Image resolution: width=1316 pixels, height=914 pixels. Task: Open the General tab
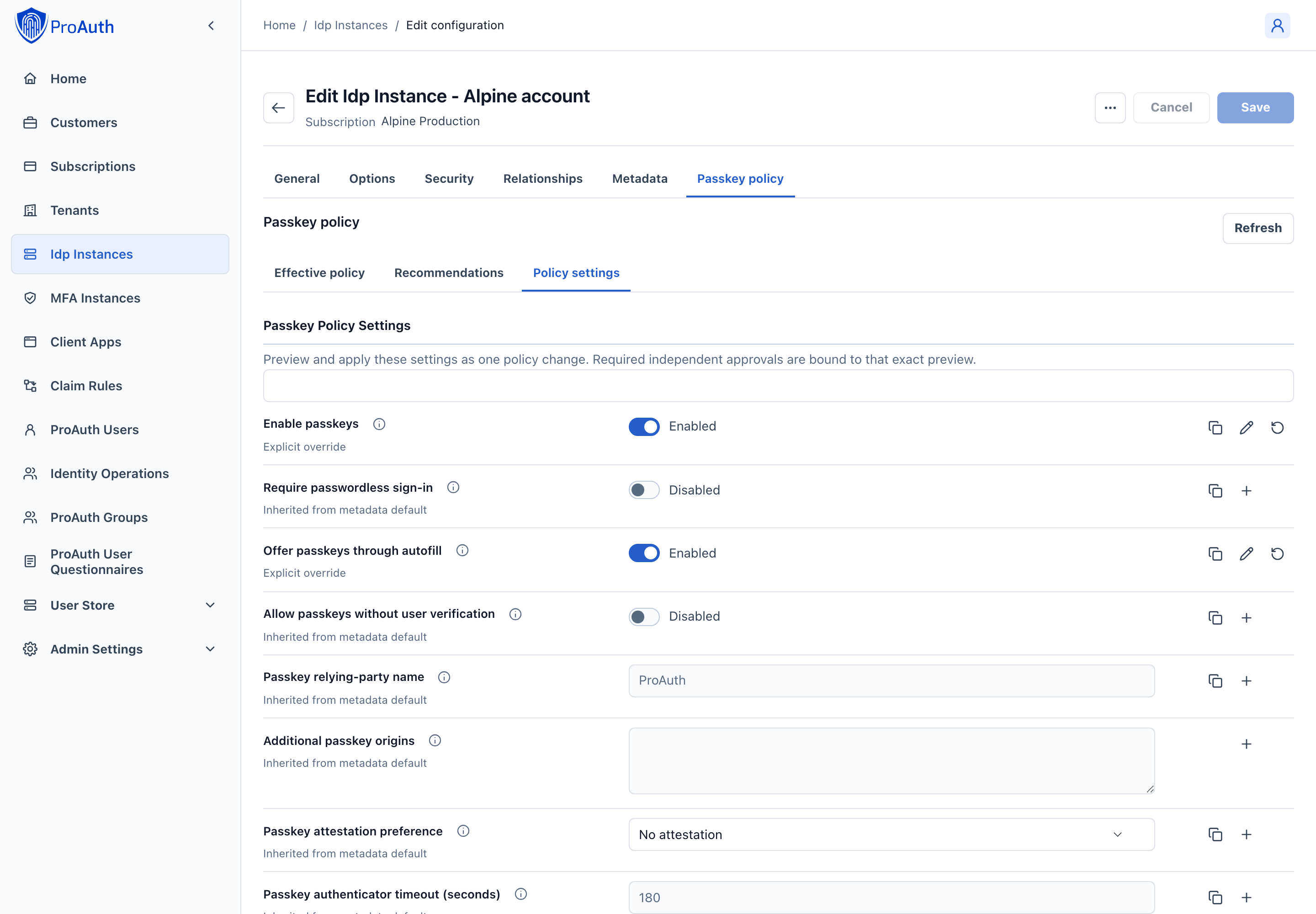click(297, 179)
